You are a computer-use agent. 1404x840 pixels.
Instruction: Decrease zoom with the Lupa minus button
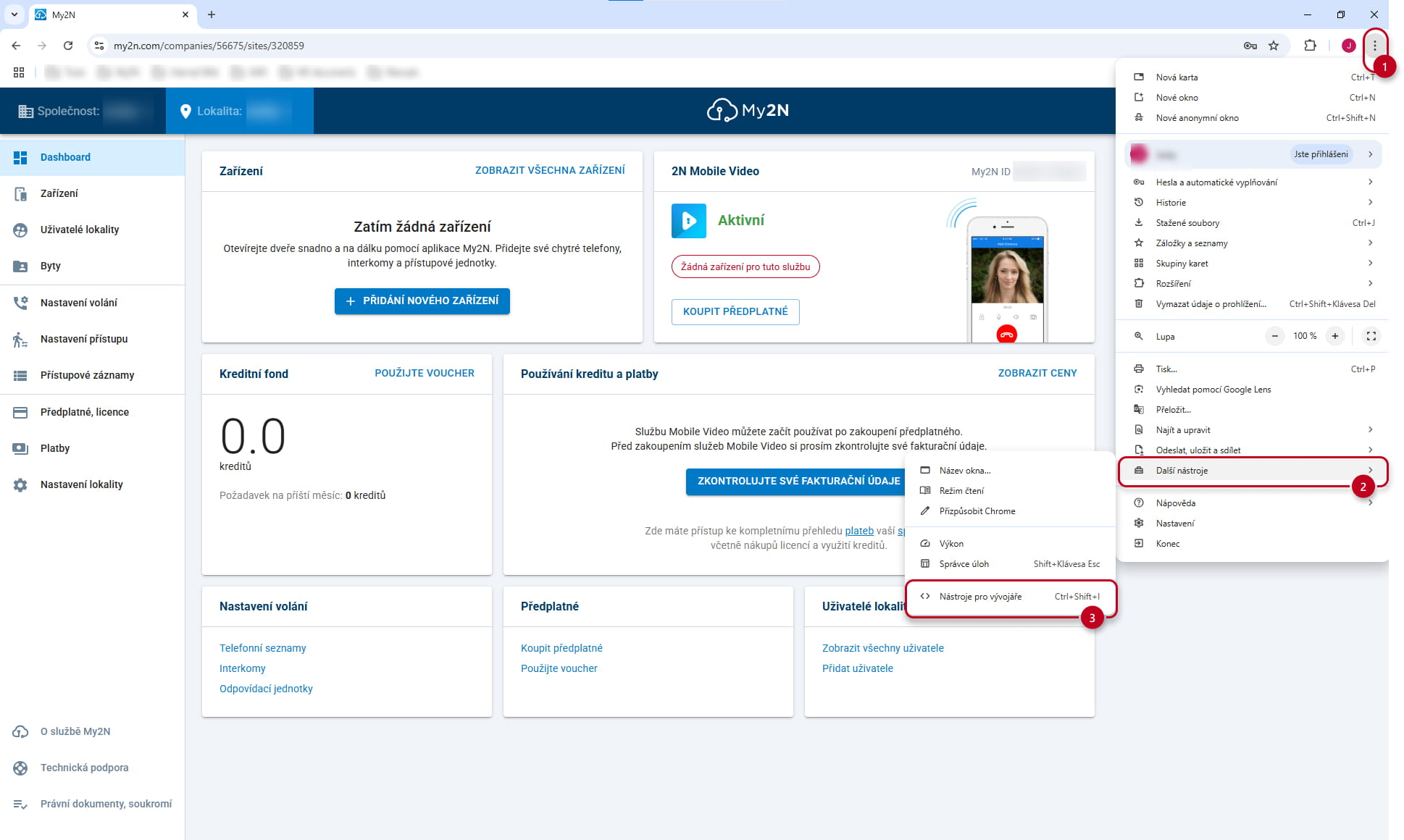[x=1274, y=336]
